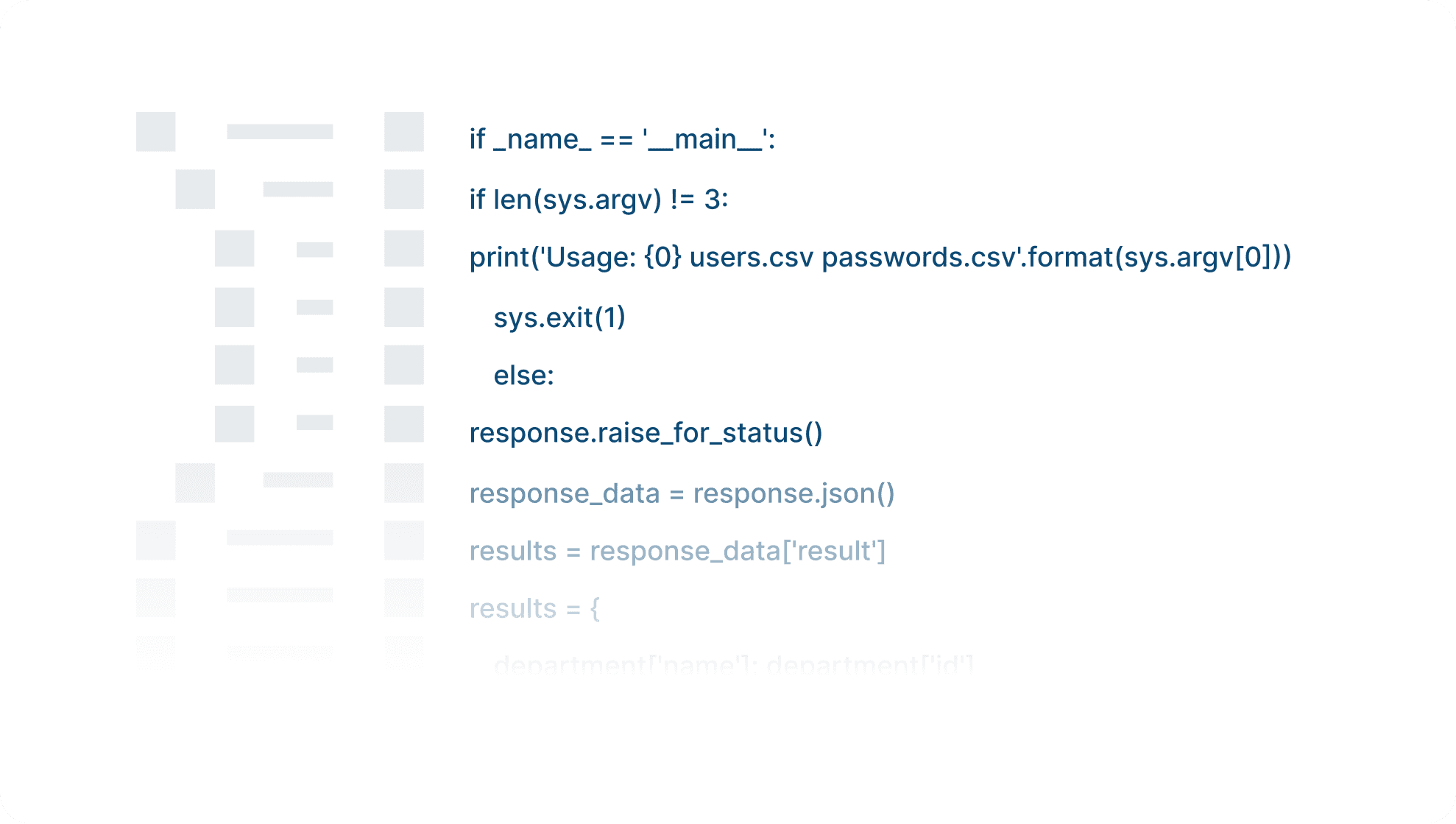Select the sys.exit(1) code line
The image size is (1456, 824).
(559, 317)
